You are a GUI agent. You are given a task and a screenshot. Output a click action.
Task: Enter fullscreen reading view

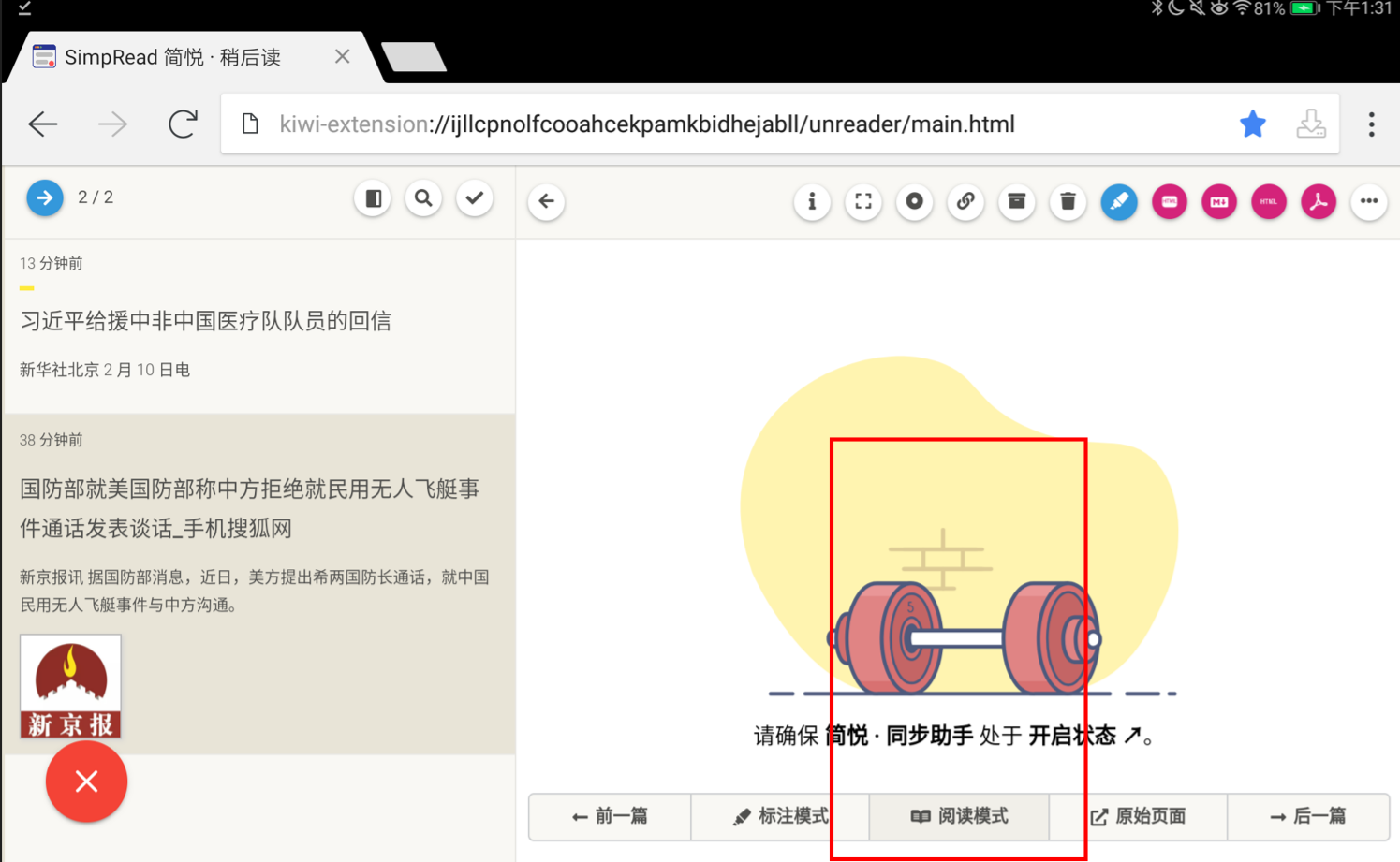[x=862, y=201]
